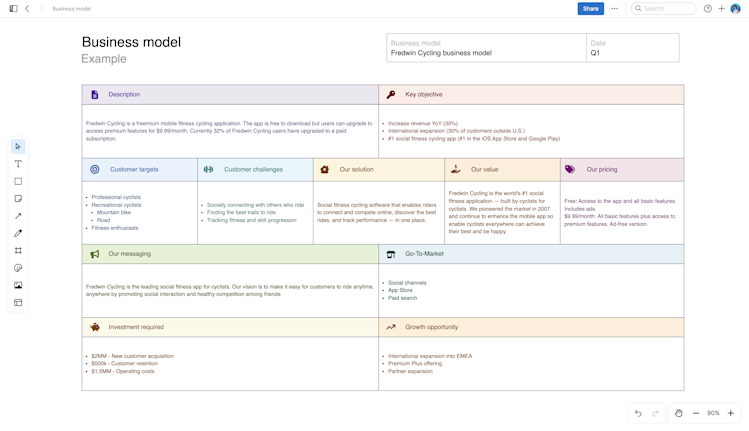
Task: Click the Premium Plus offering bullet
Action: point(415,364)
